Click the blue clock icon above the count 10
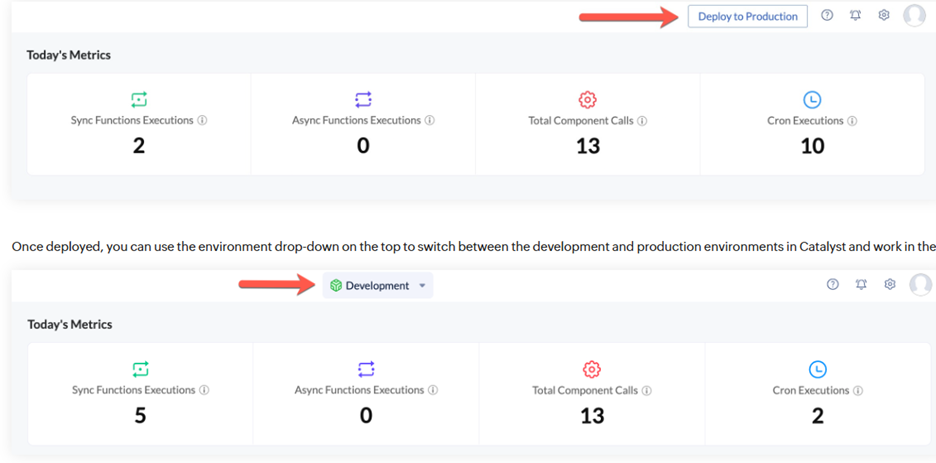This screenshot has width=936, height=463. [812, 99]
